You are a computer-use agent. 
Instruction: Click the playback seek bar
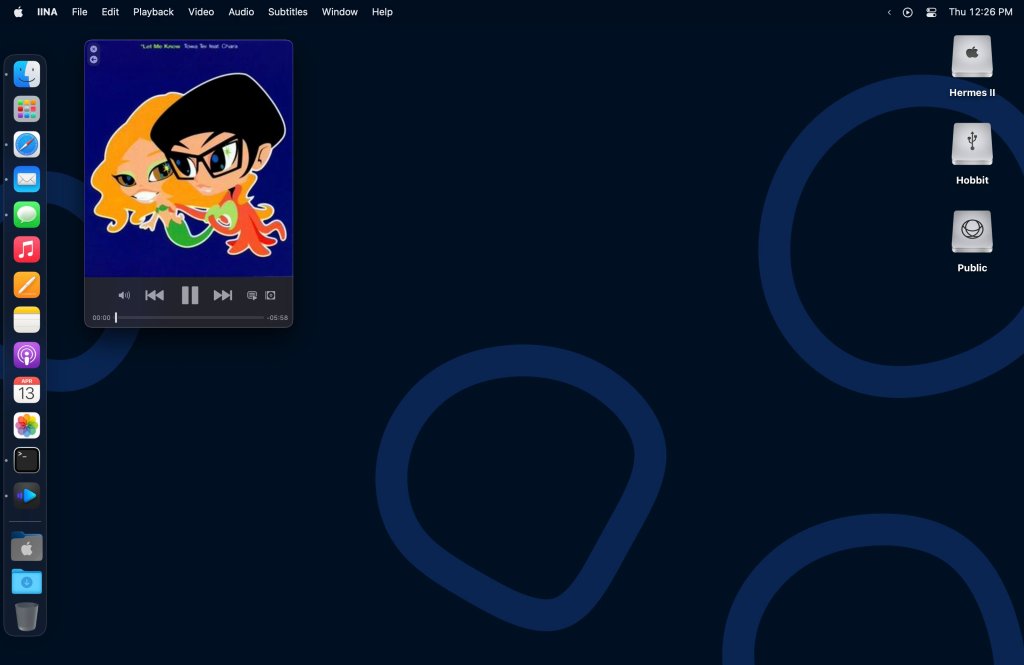click(190, 317)
